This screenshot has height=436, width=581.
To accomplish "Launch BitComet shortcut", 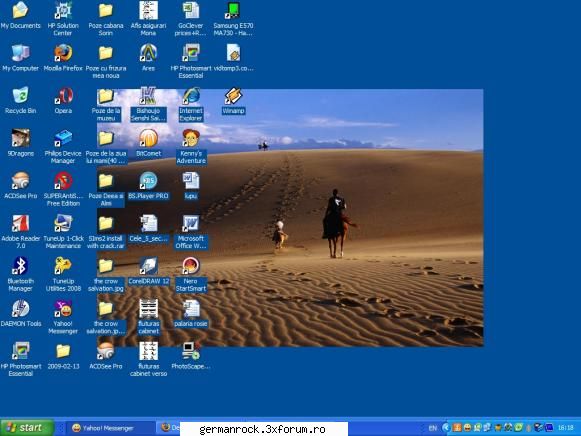I will (x=148, y=138).
